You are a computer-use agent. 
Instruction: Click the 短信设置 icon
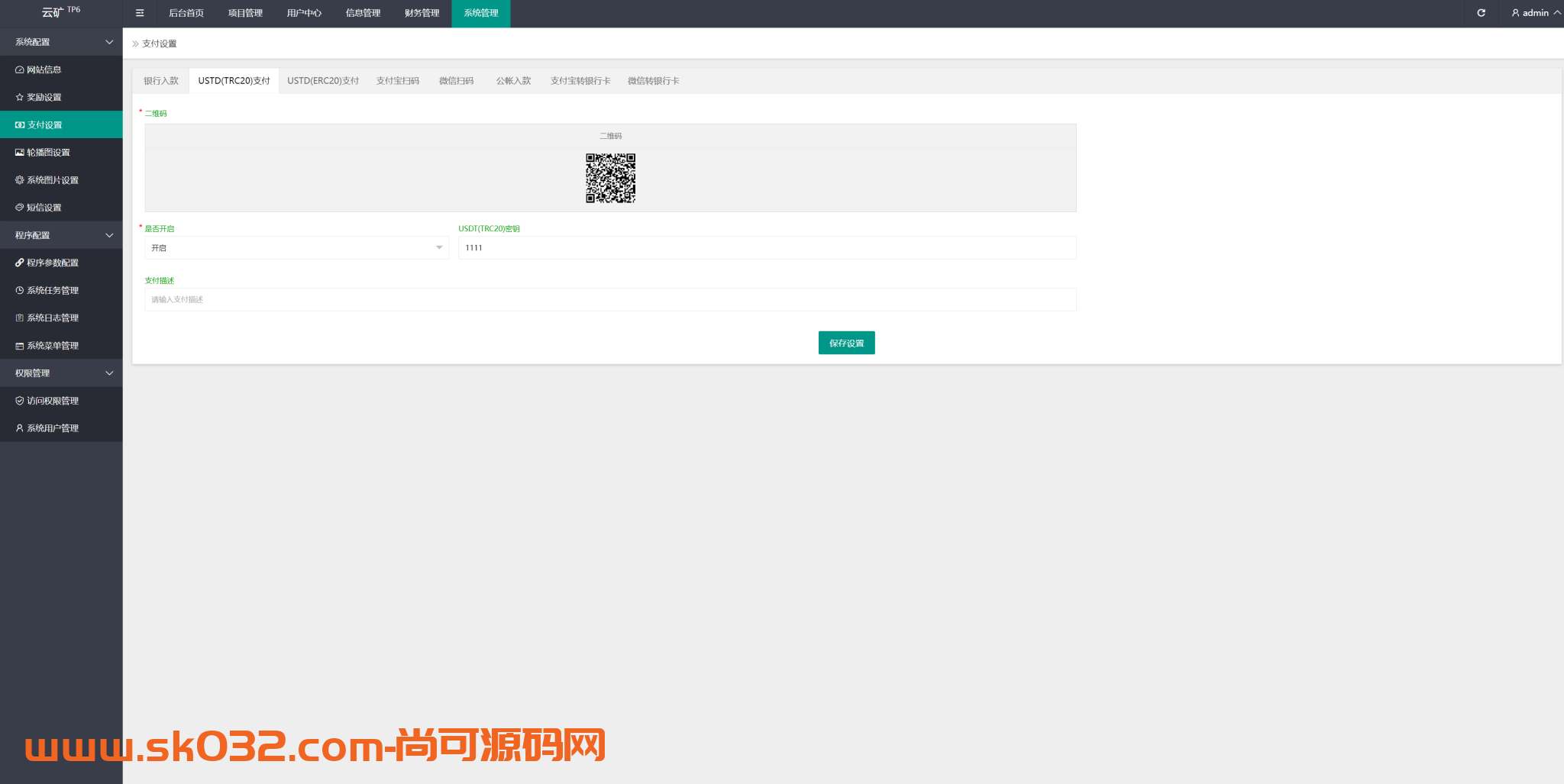pyautogui.click(x=20, y=208)
